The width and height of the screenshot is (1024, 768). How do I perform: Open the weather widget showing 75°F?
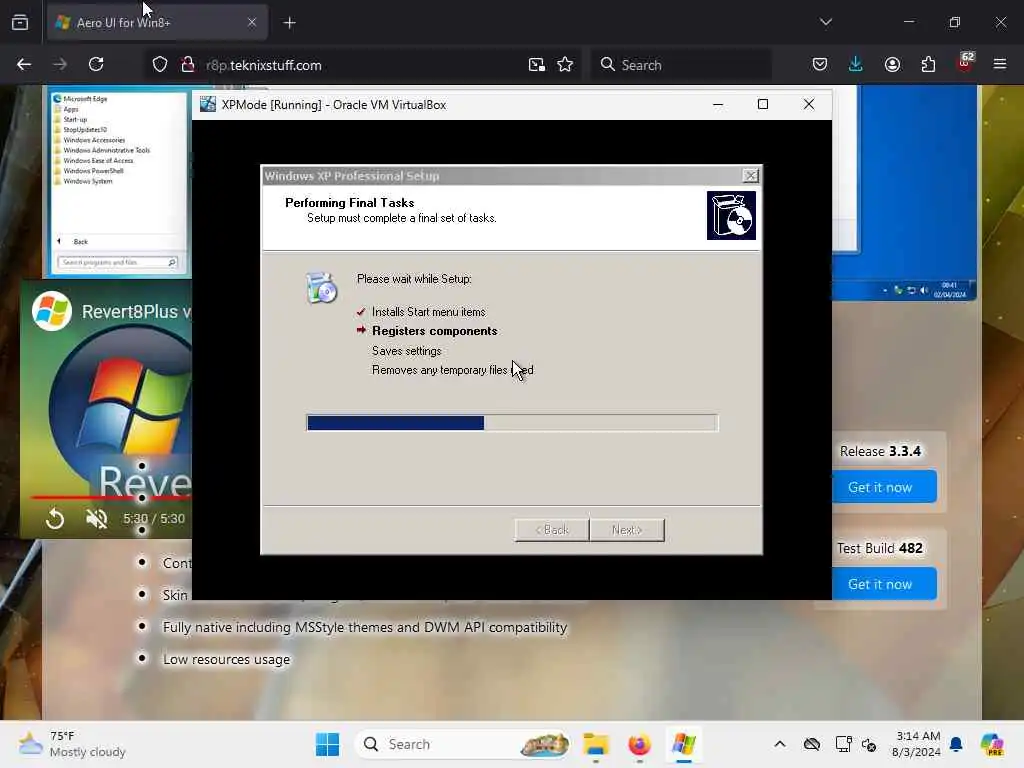(x=72, y=744)
